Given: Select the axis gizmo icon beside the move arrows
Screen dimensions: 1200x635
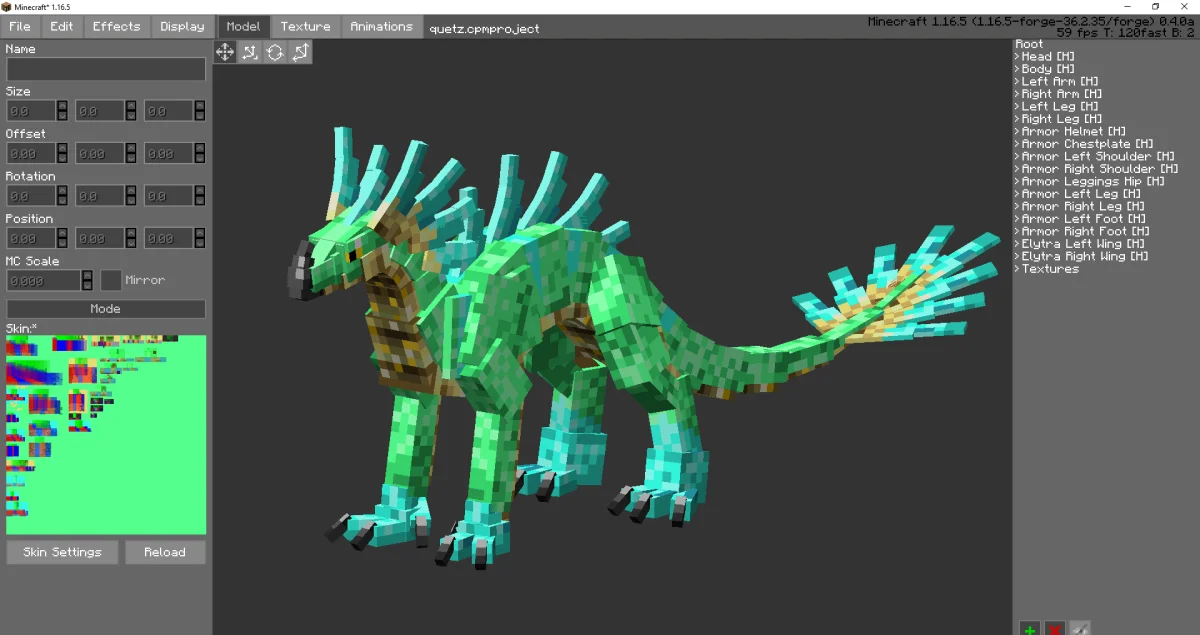Looking at the screenshot, I should click(250, 52).
